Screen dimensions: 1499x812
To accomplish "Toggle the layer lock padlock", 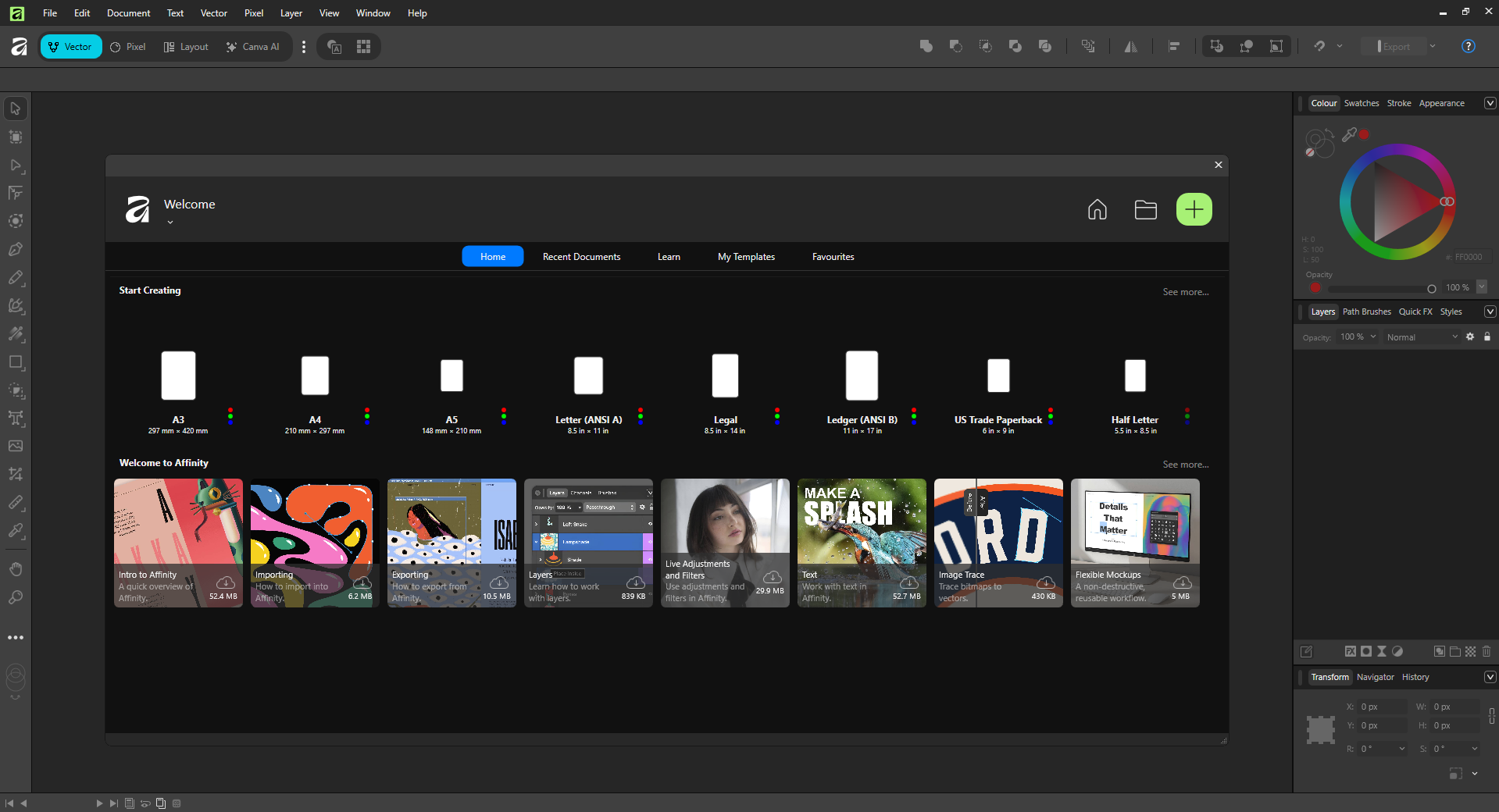I will 1487,337.
